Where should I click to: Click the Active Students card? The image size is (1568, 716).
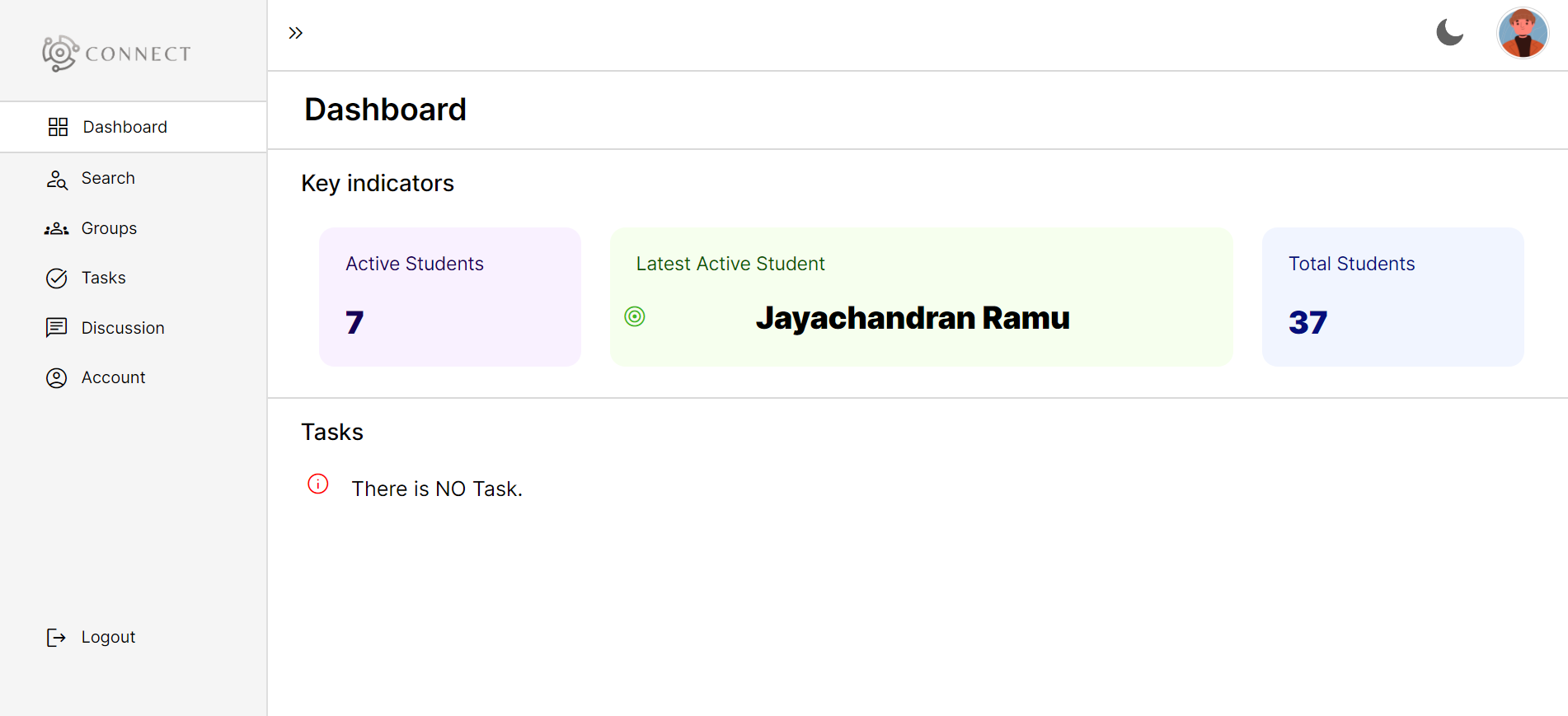450,297
